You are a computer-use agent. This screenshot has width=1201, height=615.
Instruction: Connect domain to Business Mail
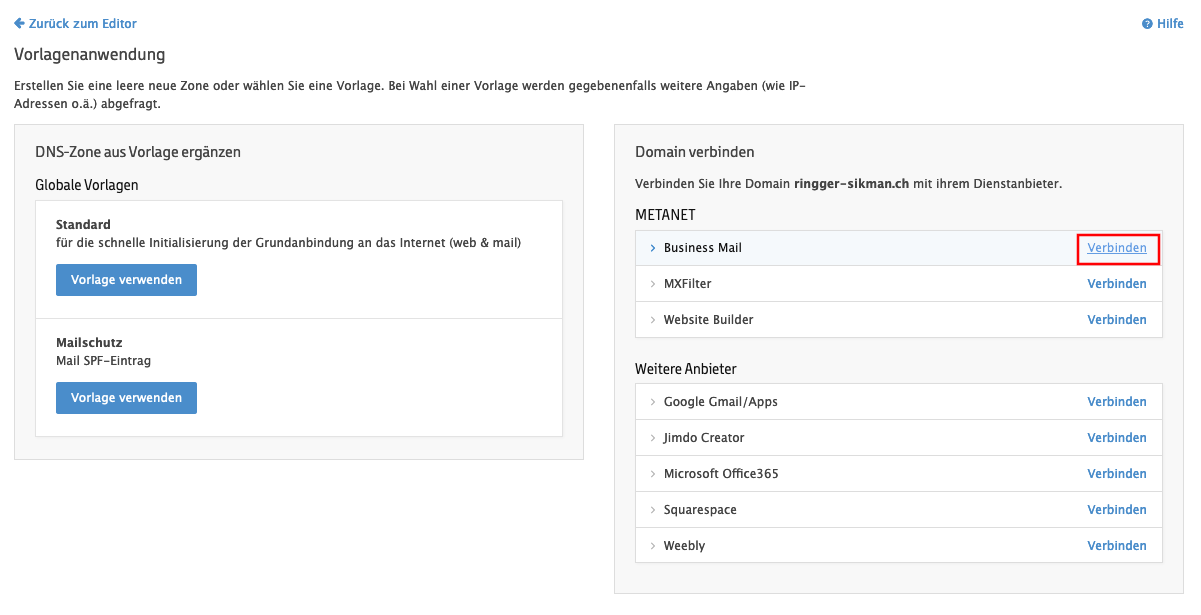pos(1117,248)
